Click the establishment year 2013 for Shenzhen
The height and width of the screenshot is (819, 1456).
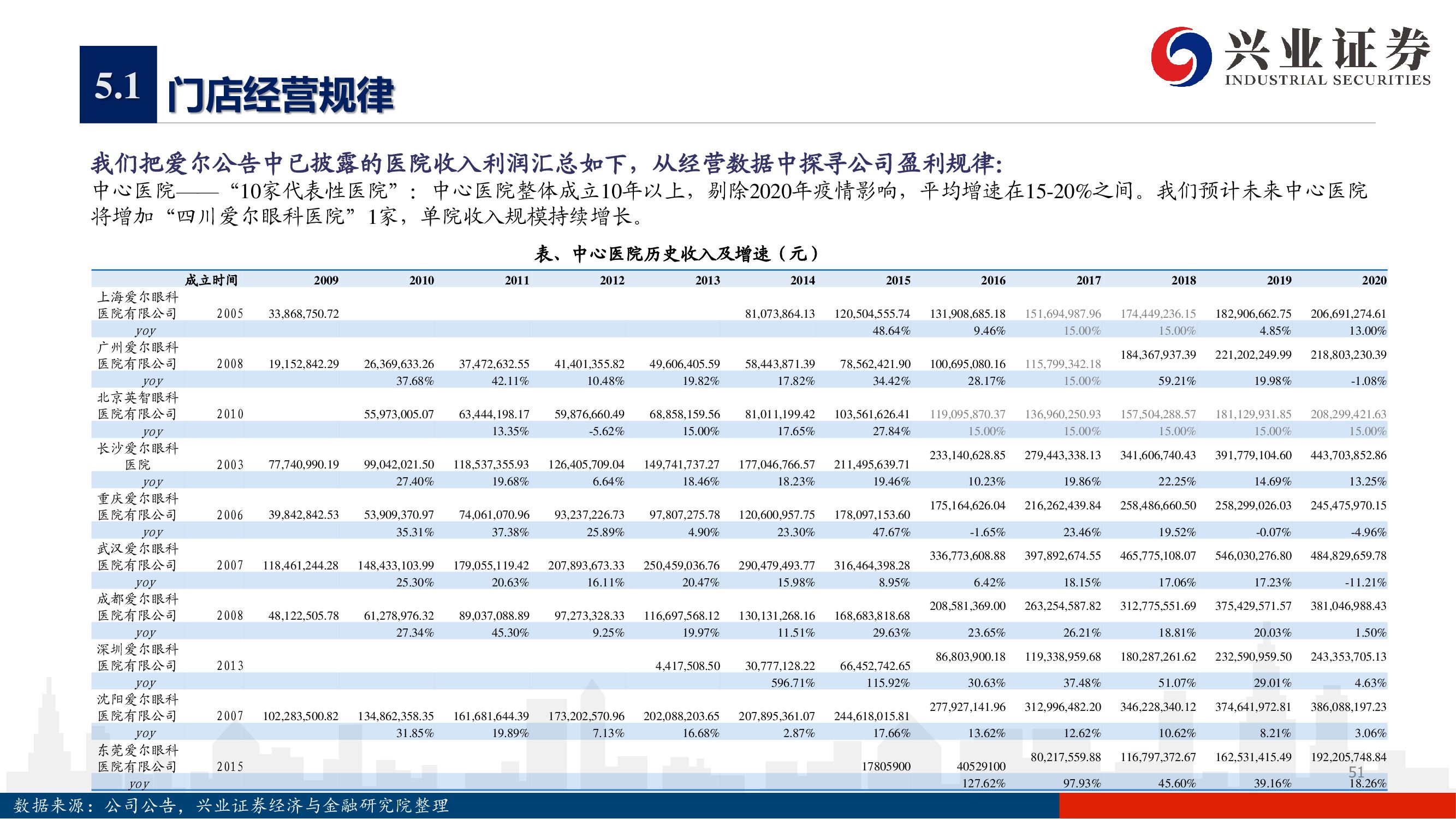click(x=230, y=666)
